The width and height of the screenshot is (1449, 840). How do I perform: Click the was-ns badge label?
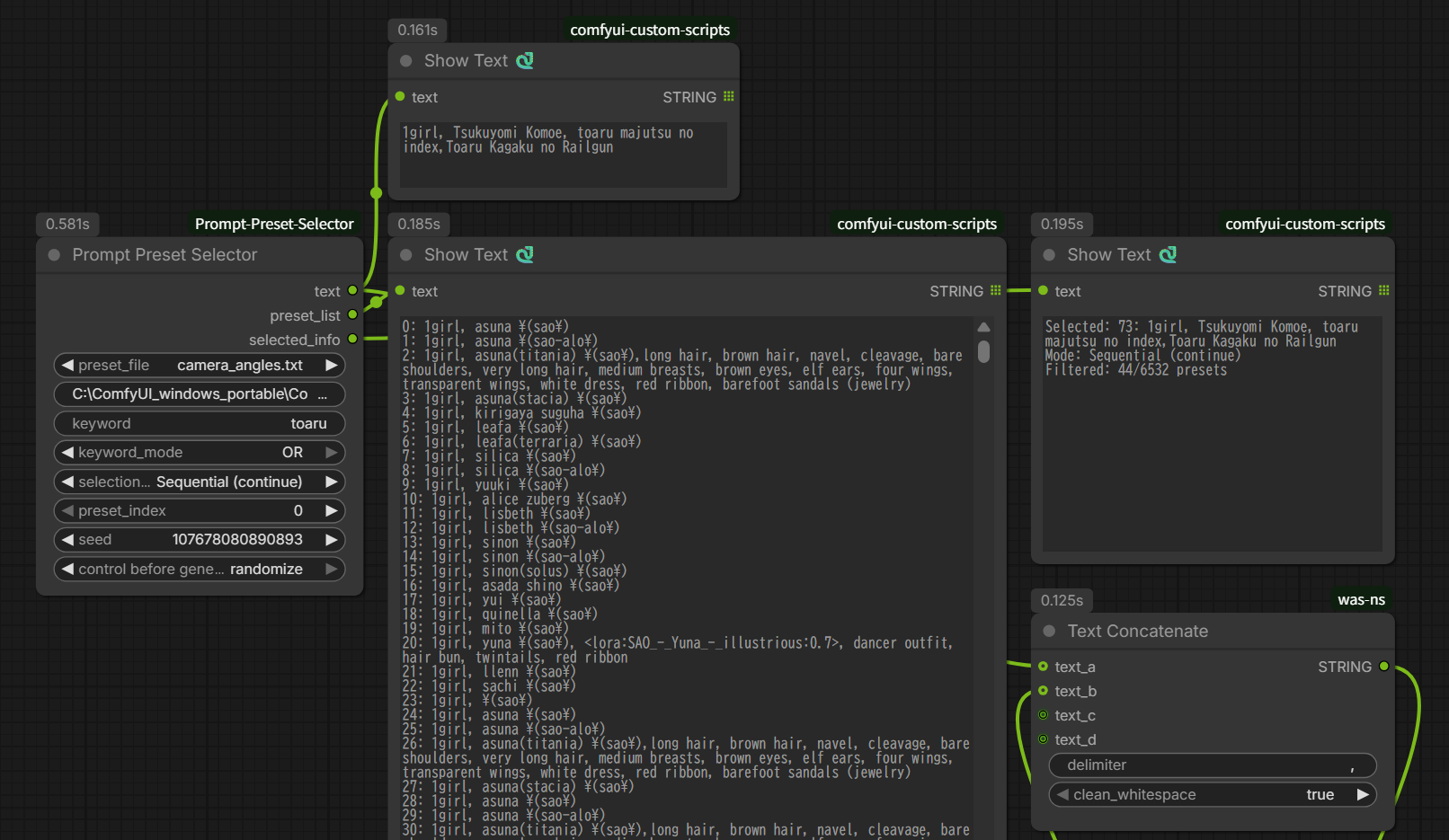(1361, 600)
